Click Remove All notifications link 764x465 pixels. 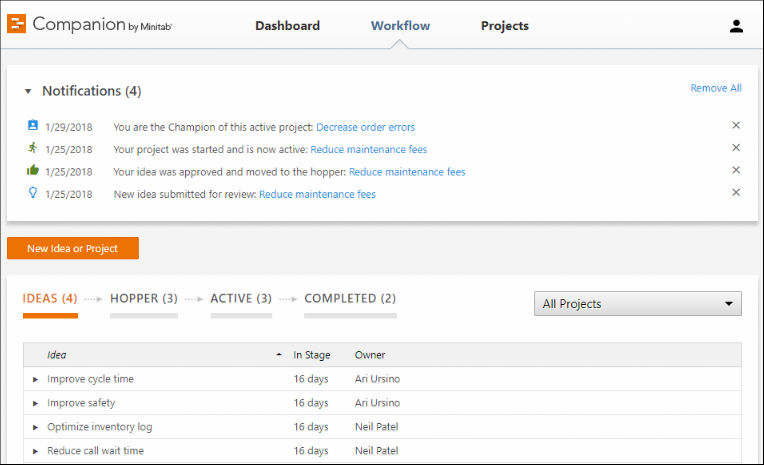[x=716, y=88]
